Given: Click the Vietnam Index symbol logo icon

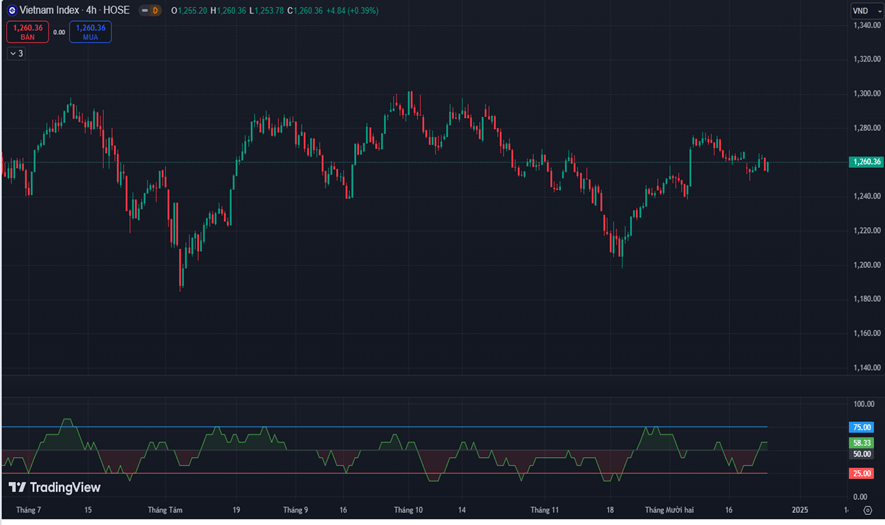Looking at the screenshot, I should (11, 10).
